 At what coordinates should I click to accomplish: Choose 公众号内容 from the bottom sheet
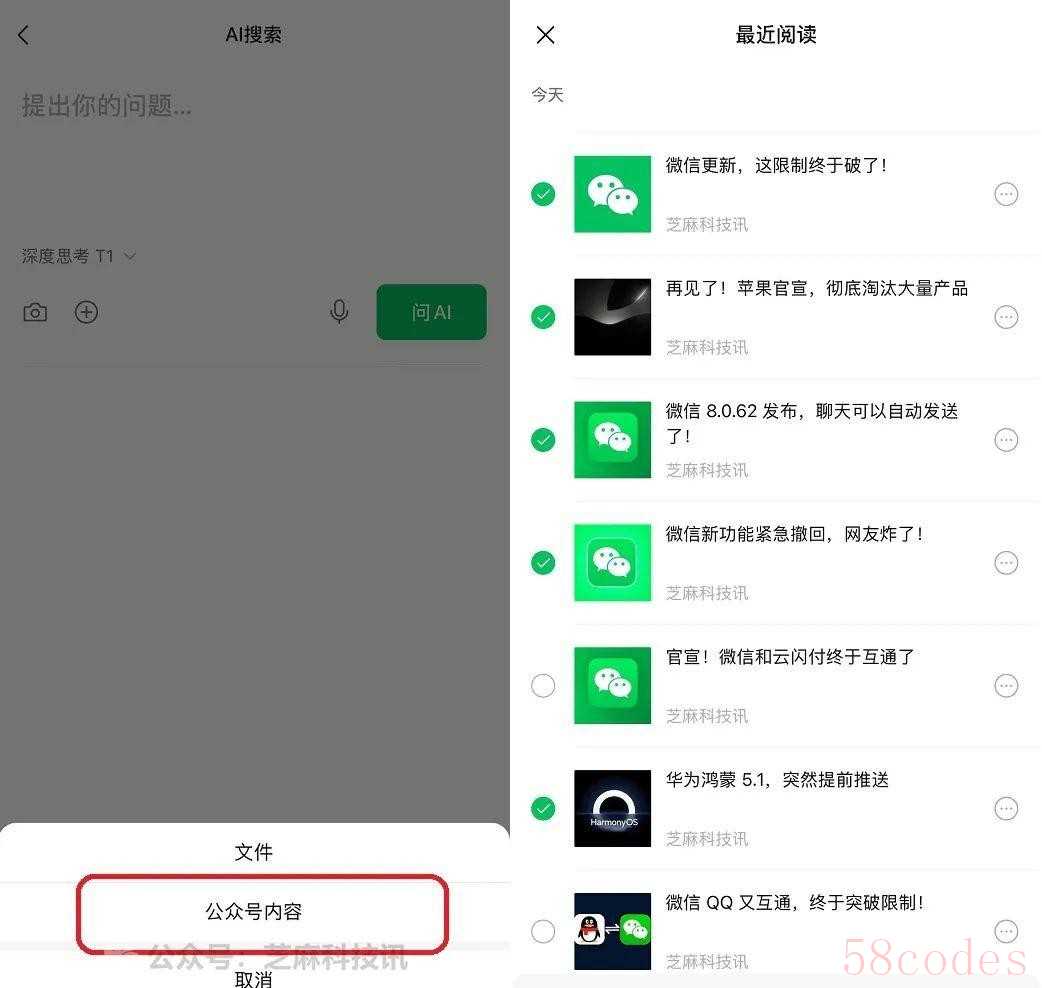pos(254,912)
